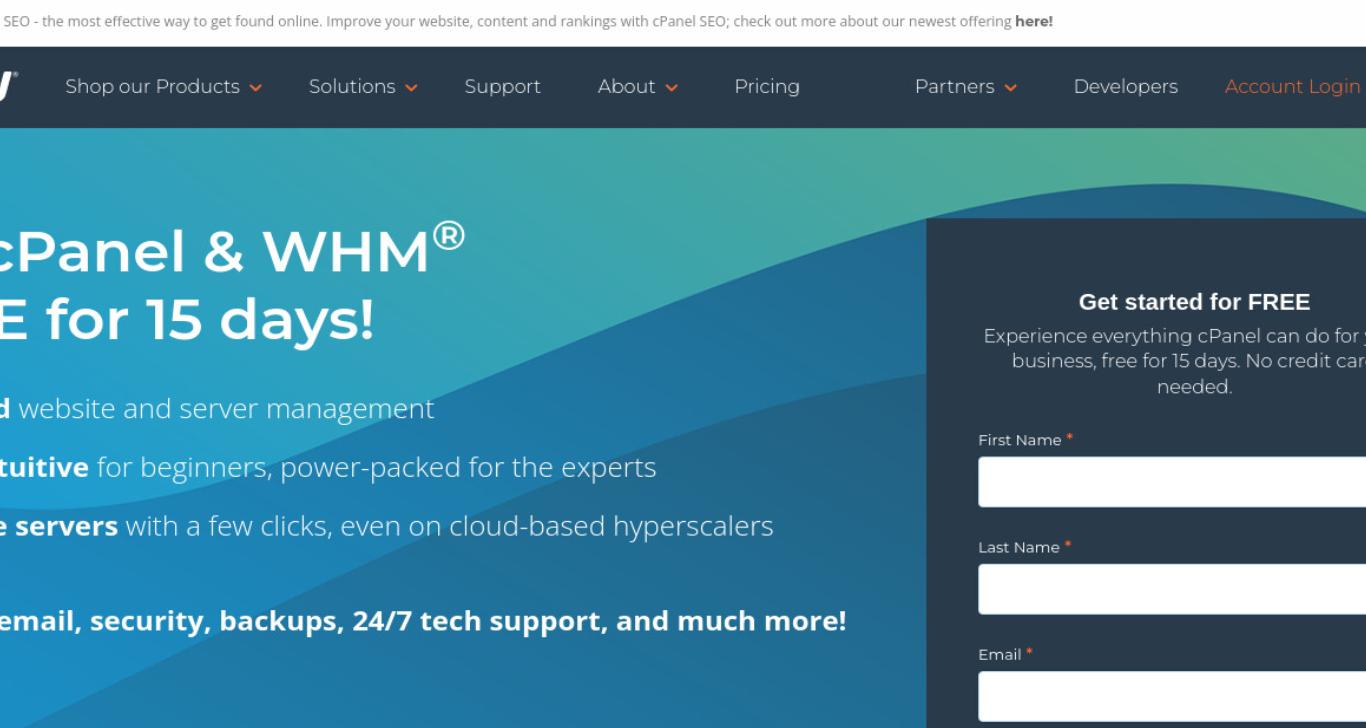Image resolution: width=1366 pixels, height=728 pixels.
Task: Focus the First Name input field
Action: 1172,482
